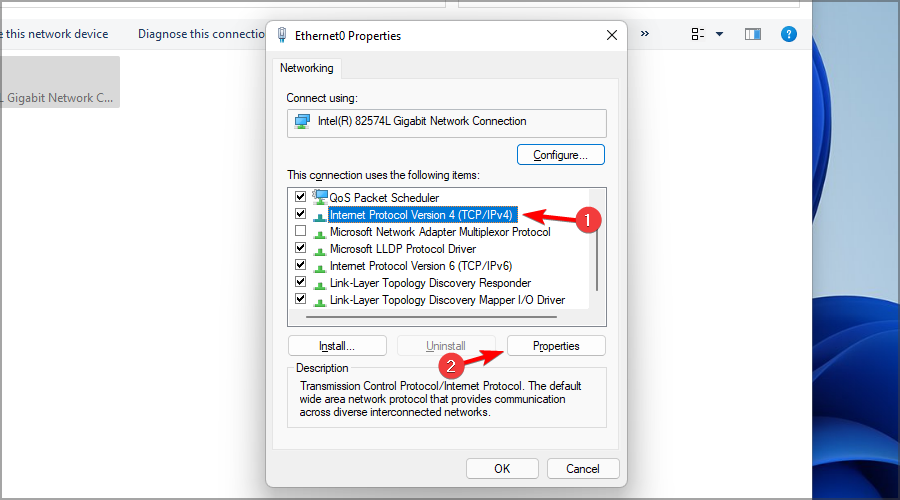Screen dimensions: 900x500
Task: Select the Gigabit Network C... adapter in Network Connections
Action: (60, 82)
